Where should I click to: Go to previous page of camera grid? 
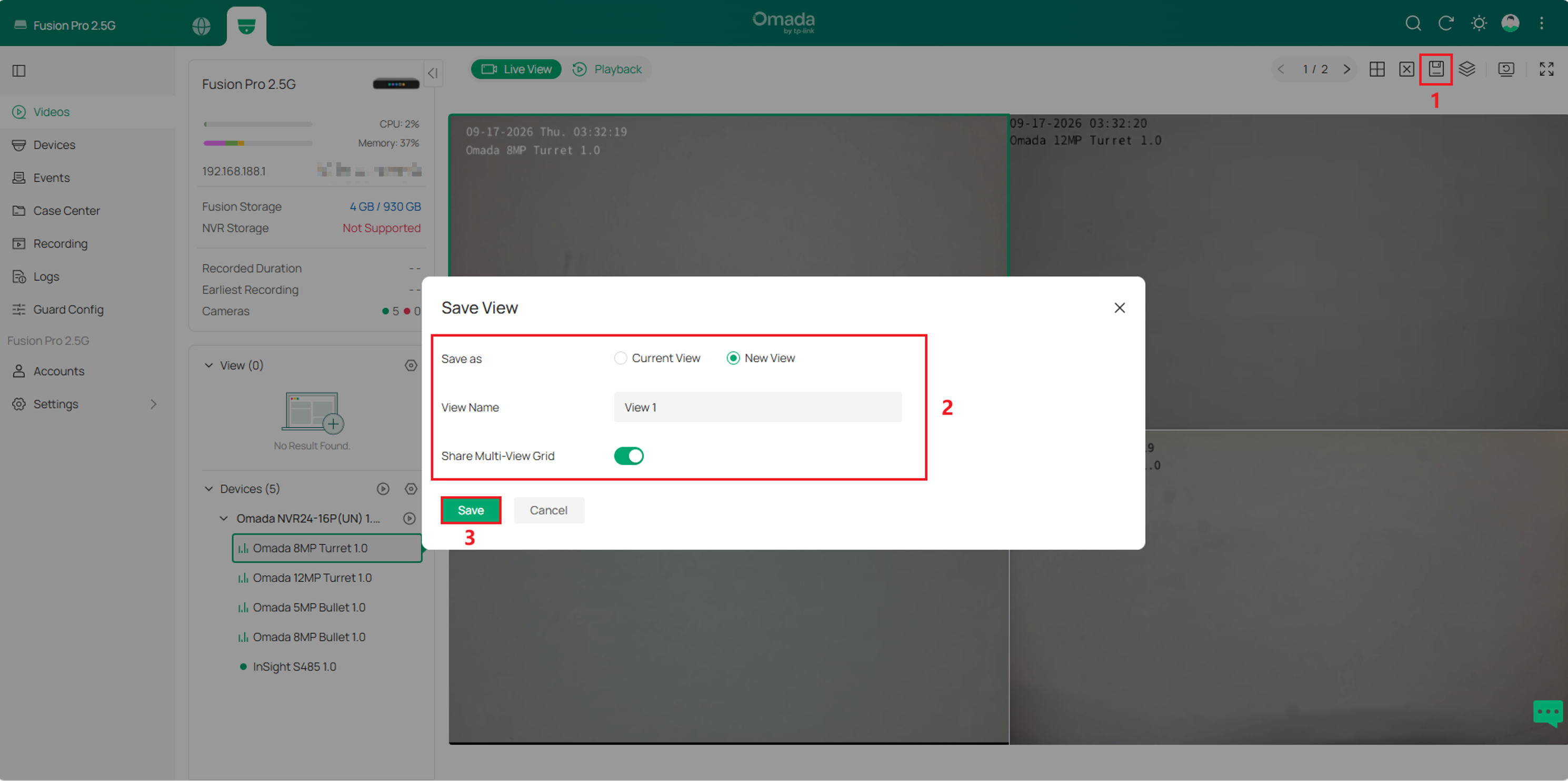coord(1281,69)
